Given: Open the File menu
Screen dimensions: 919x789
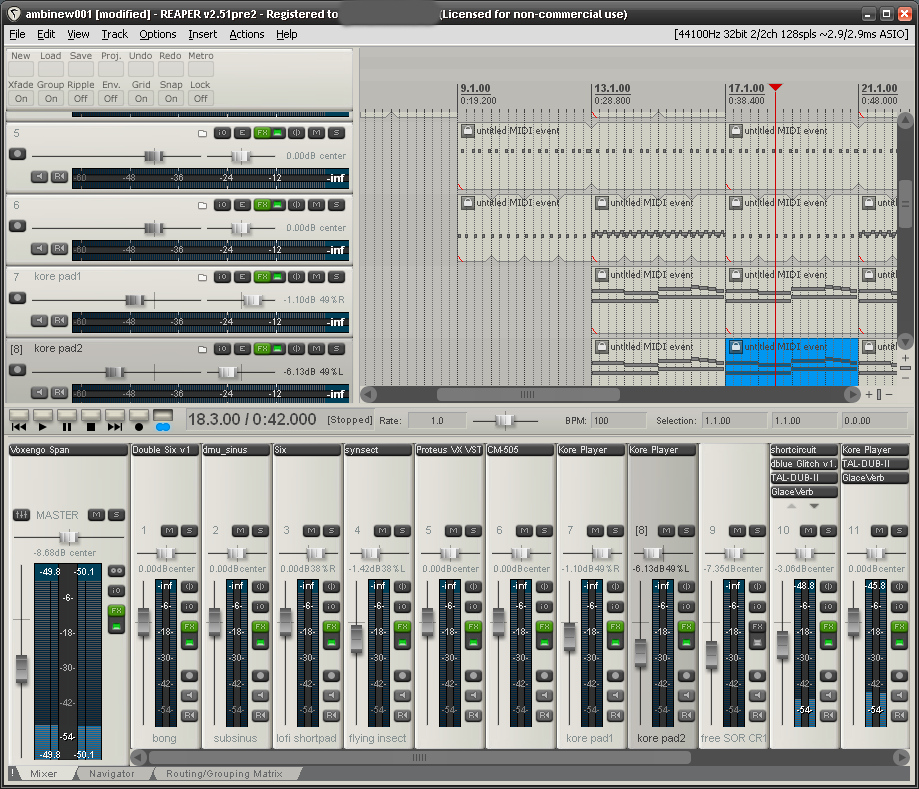Looking at the screenshot, I should point(17,34).
